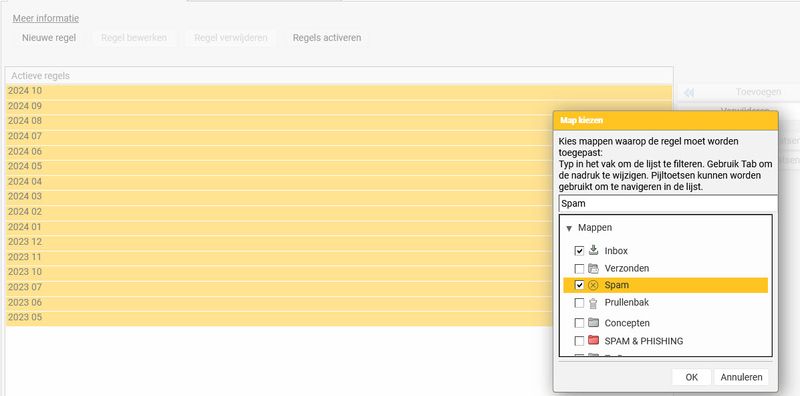Select the highlighted Spam folder label
The height and width of the screenshot is (396, 800).
616,285
